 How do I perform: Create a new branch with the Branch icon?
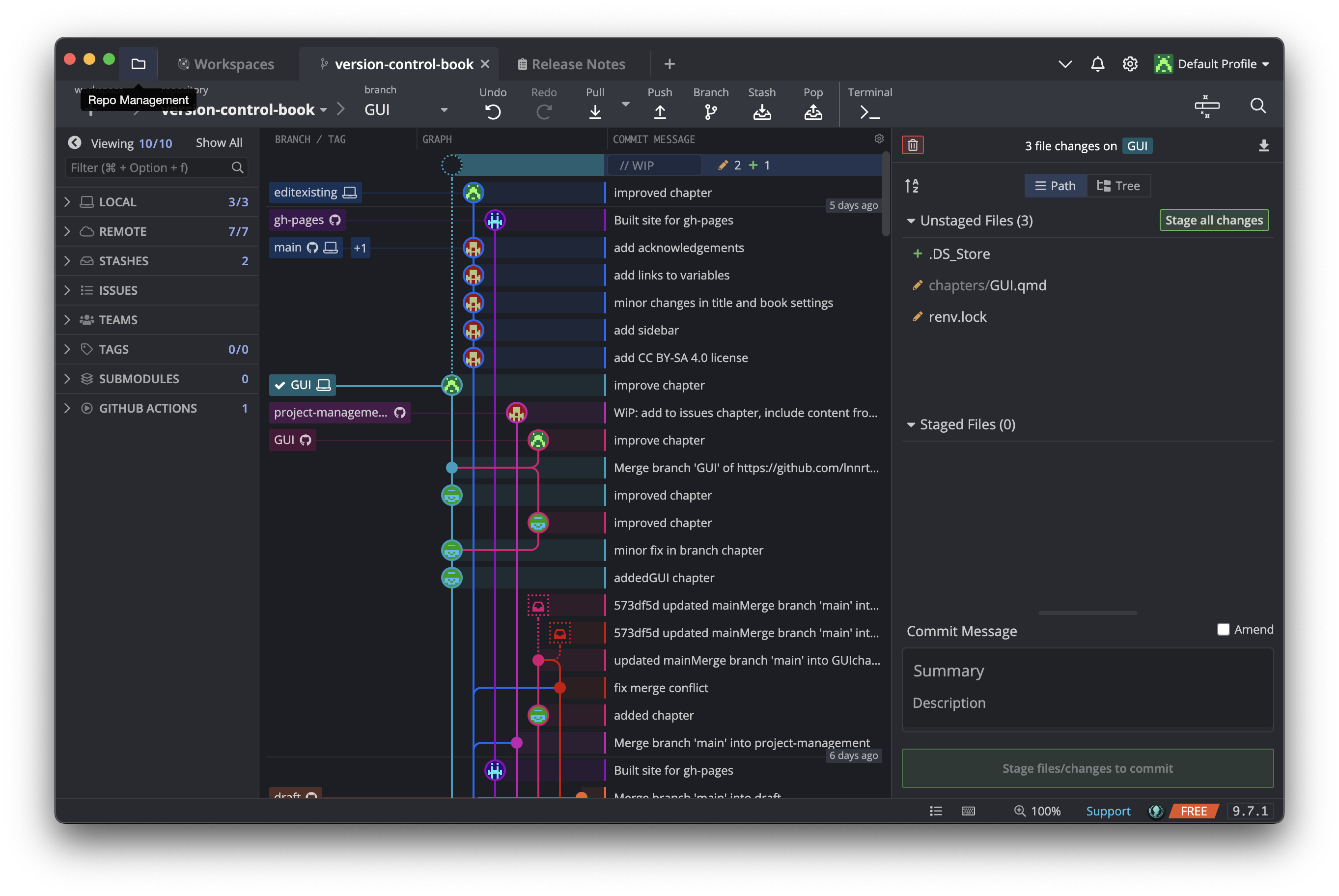point(710,111)
